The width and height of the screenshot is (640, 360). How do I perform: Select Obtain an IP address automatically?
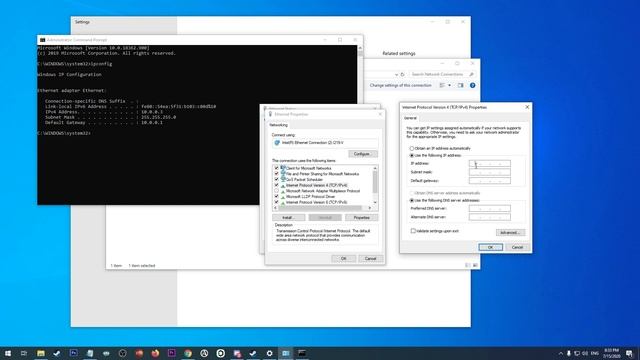point(411,149)
